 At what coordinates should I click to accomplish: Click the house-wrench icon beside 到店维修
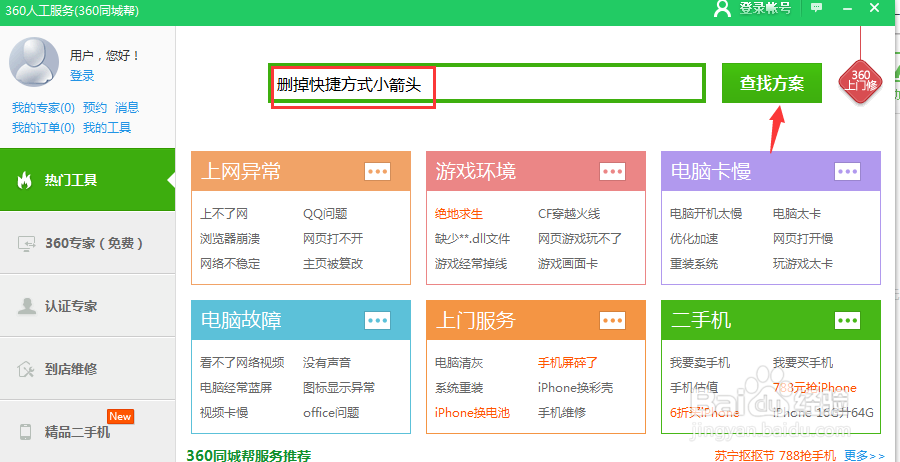(x=26, y=369)
